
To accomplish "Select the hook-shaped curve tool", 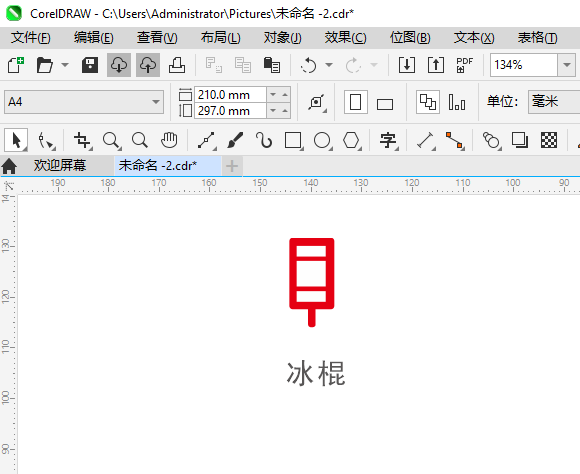I will 264,141.
